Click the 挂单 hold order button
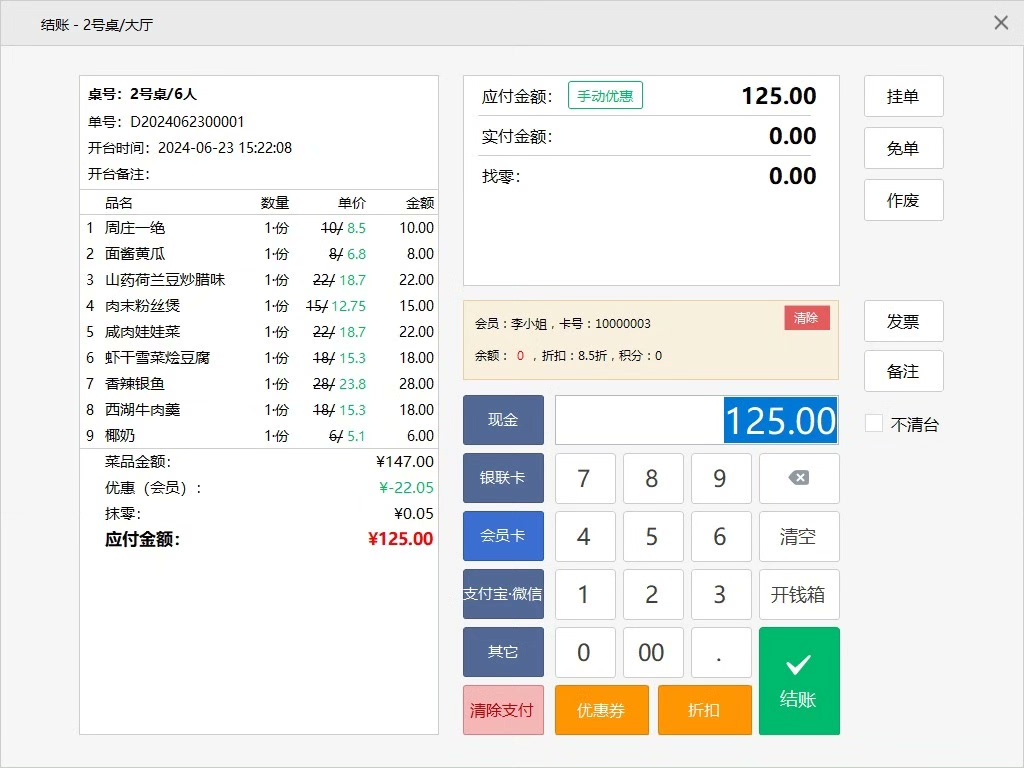The image size is (1024, 768). (x=903, y=97)
